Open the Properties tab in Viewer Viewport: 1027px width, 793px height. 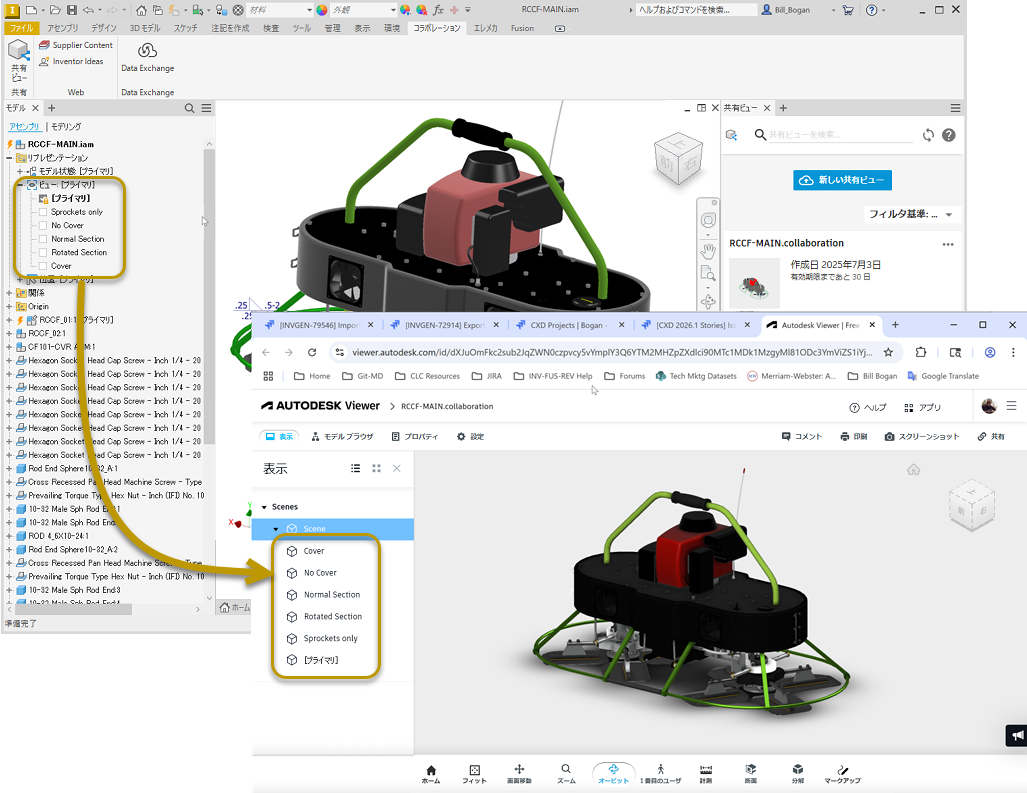pos(415,437)
